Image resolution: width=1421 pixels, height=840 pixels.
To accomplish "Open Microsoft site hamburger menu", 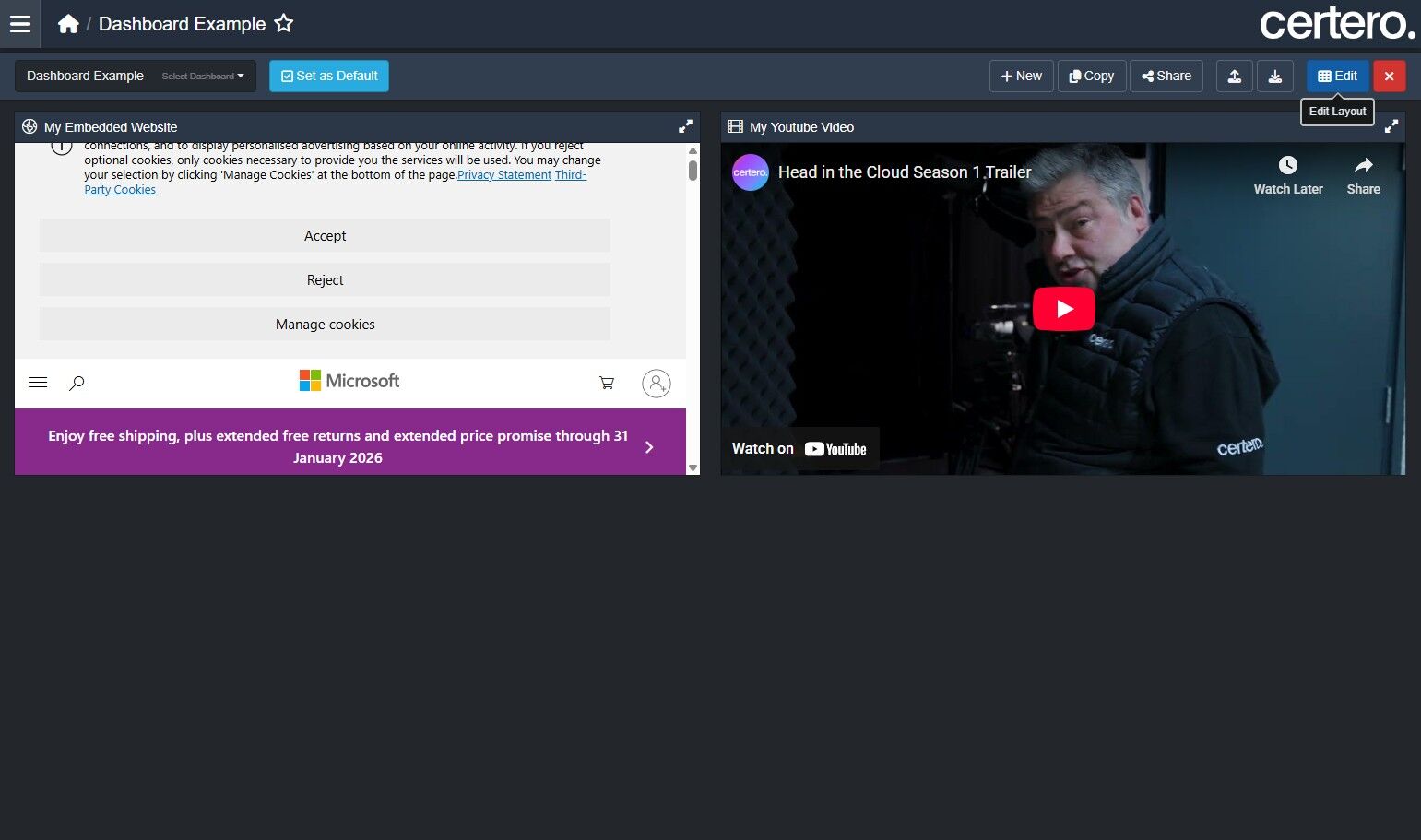I will pos(38,383).
